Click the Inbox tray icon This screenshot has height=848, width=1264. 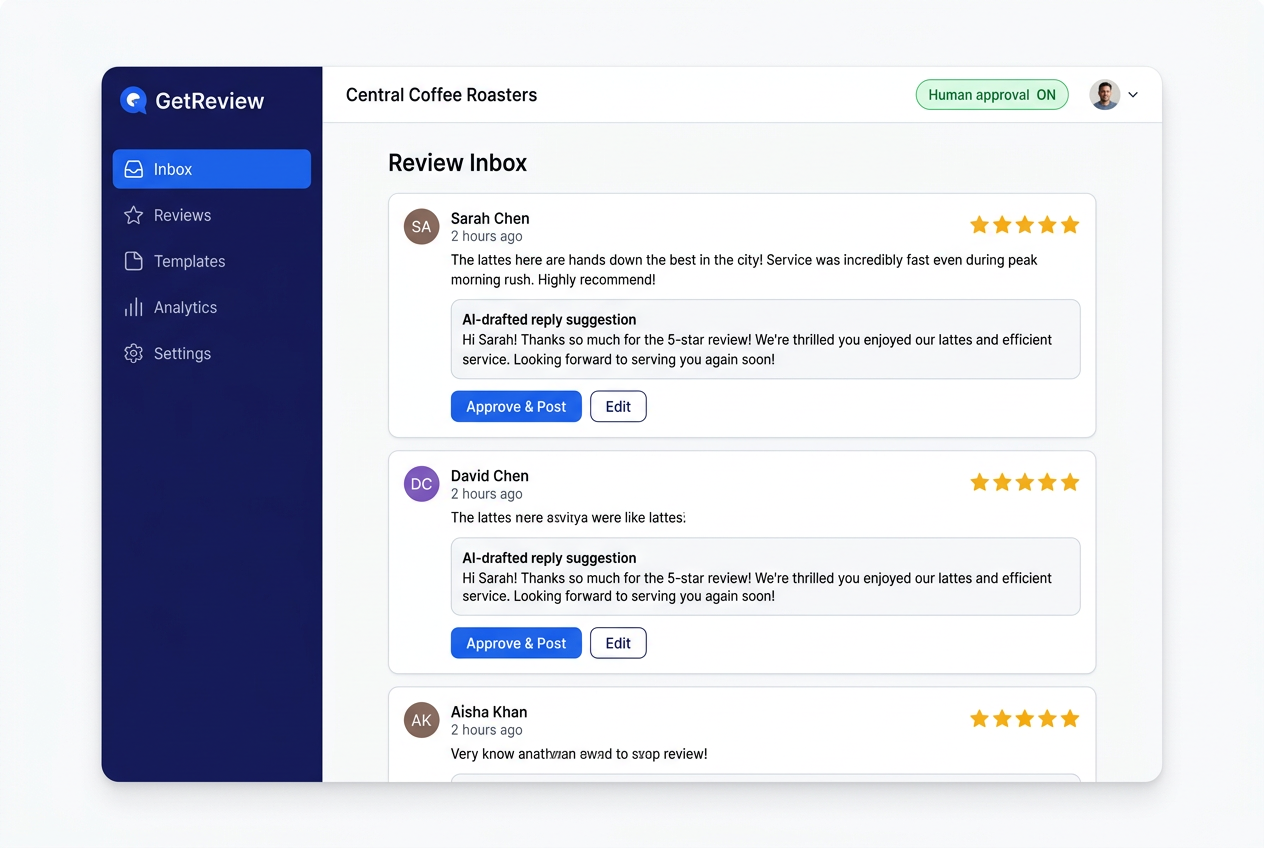click(x=133, y=169)
